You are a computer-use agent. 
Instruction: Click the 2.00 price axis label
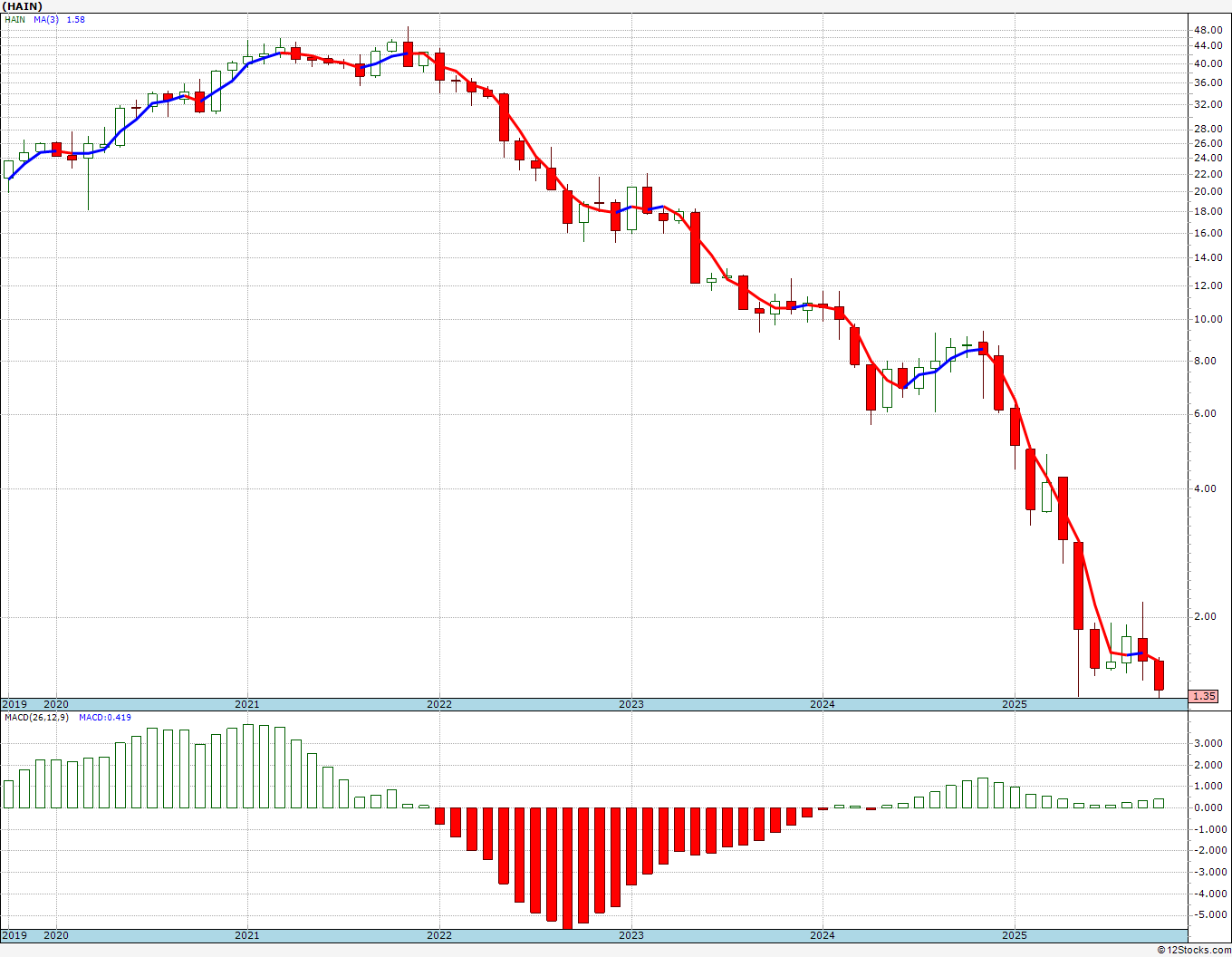tap(1207, 616)
